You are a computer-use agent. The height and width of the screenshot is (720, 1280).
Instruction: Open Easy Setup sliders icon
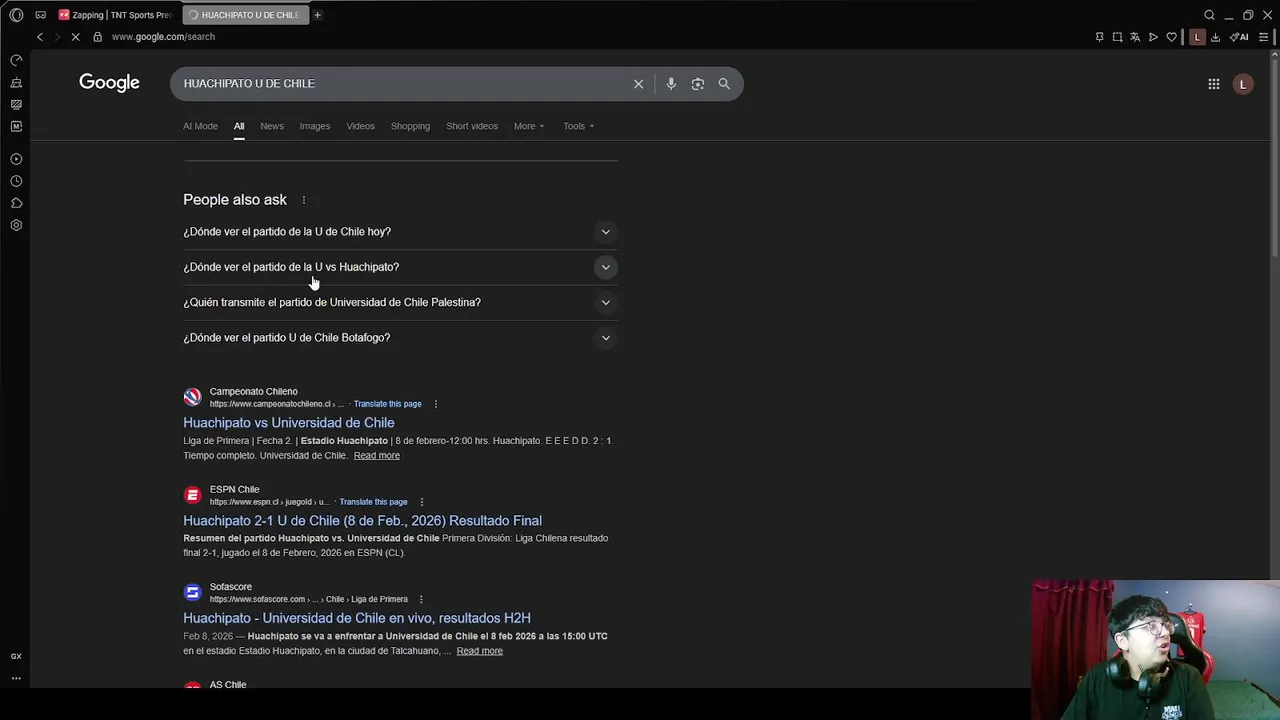pyautogui.click(x=1263, y=37)
